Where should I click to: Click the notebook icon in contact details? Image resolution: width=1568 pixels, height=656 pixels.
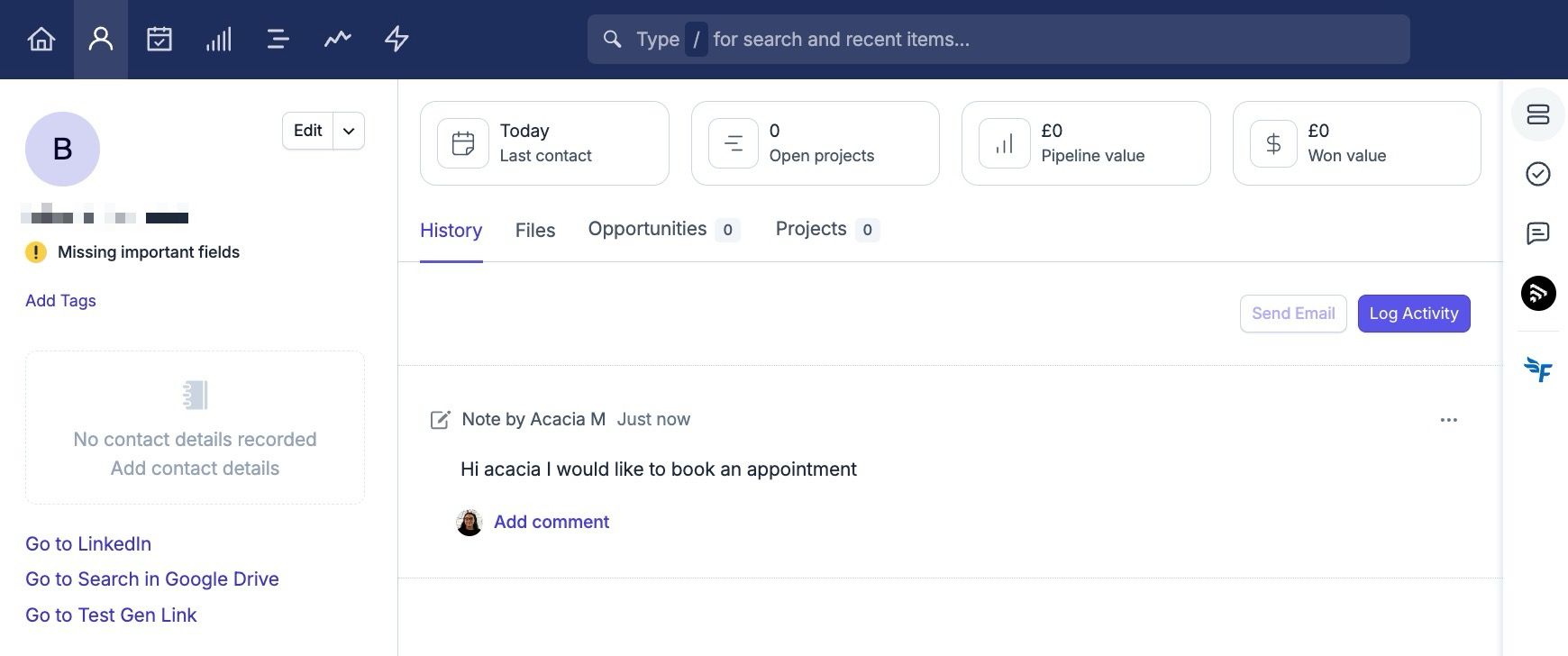(195, 395)
